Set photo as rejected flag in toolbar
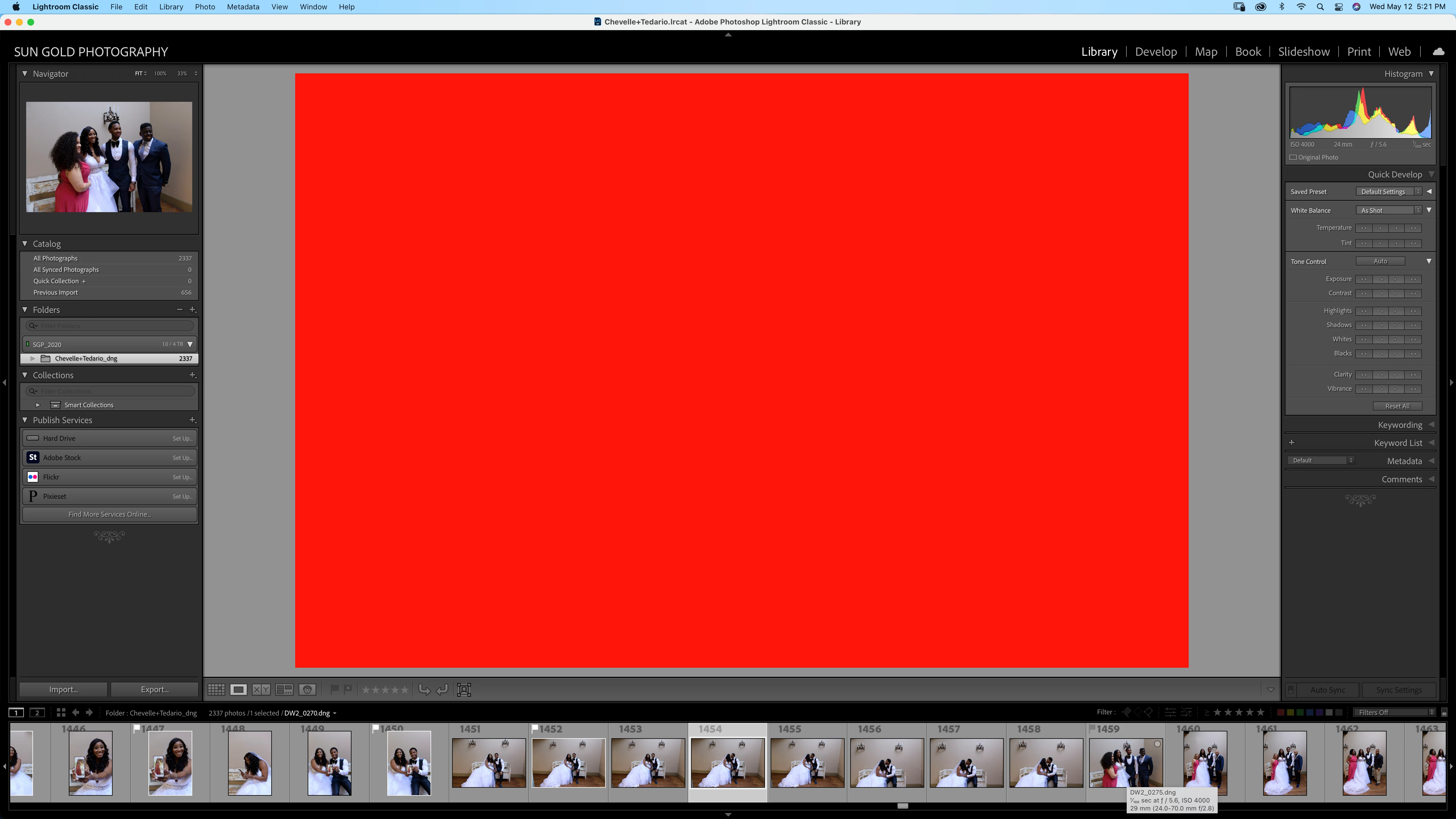The image size is (1456, 819). click(348, 689)
